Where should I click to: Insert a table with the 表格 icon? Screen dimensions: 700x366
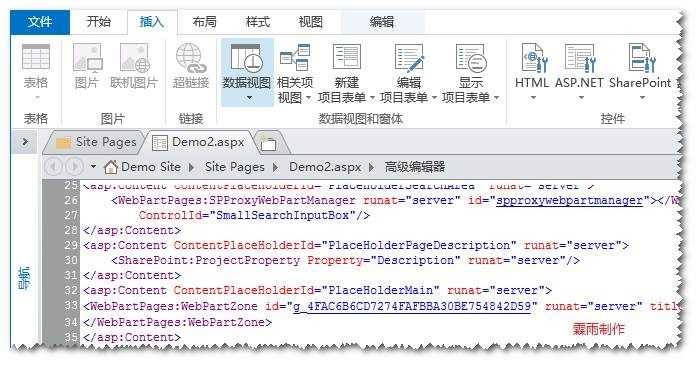coord(36,57)
